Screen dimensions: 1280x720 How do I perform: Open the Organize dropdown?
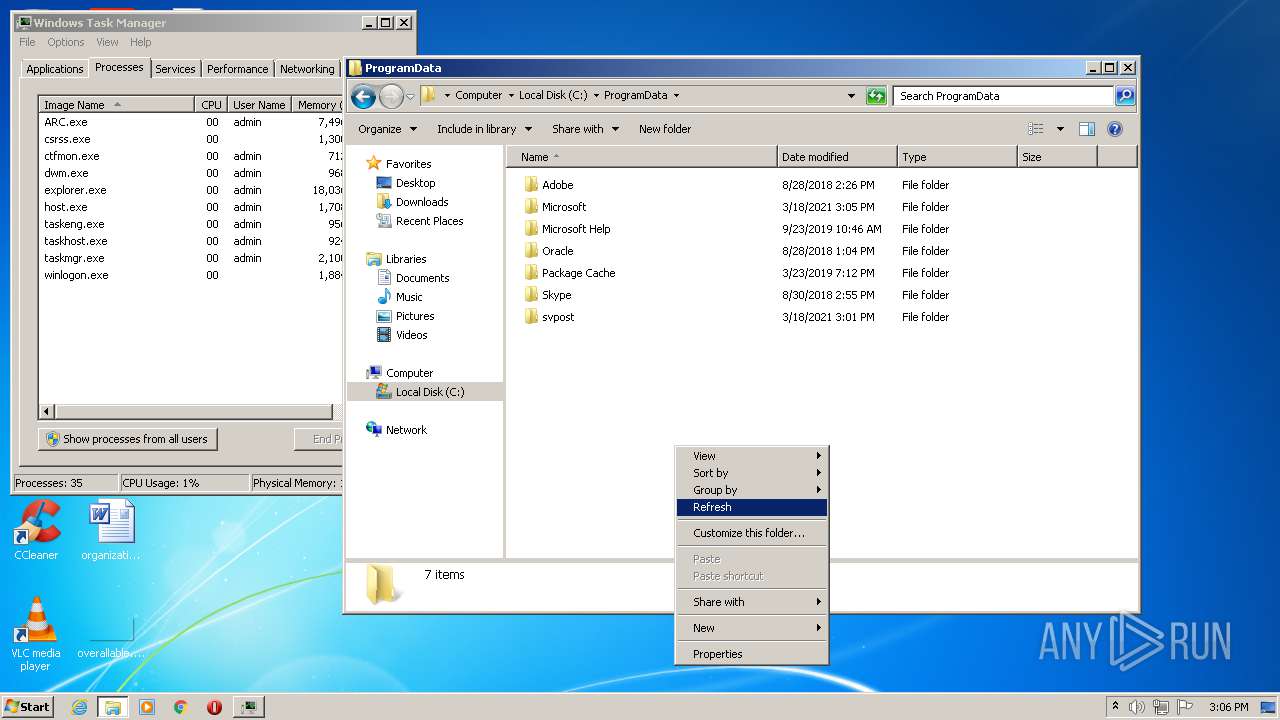click(387, 129)
